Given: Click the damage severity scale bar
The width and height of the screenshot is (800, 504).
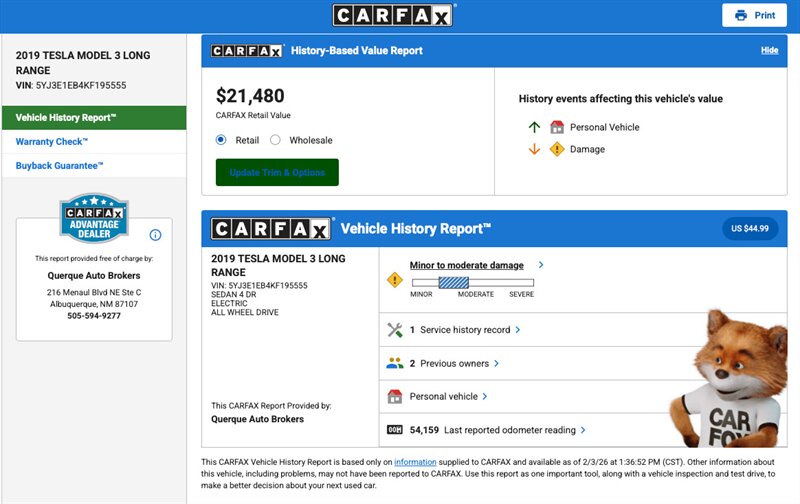Looking at the screenshot, I should point(472,283).
